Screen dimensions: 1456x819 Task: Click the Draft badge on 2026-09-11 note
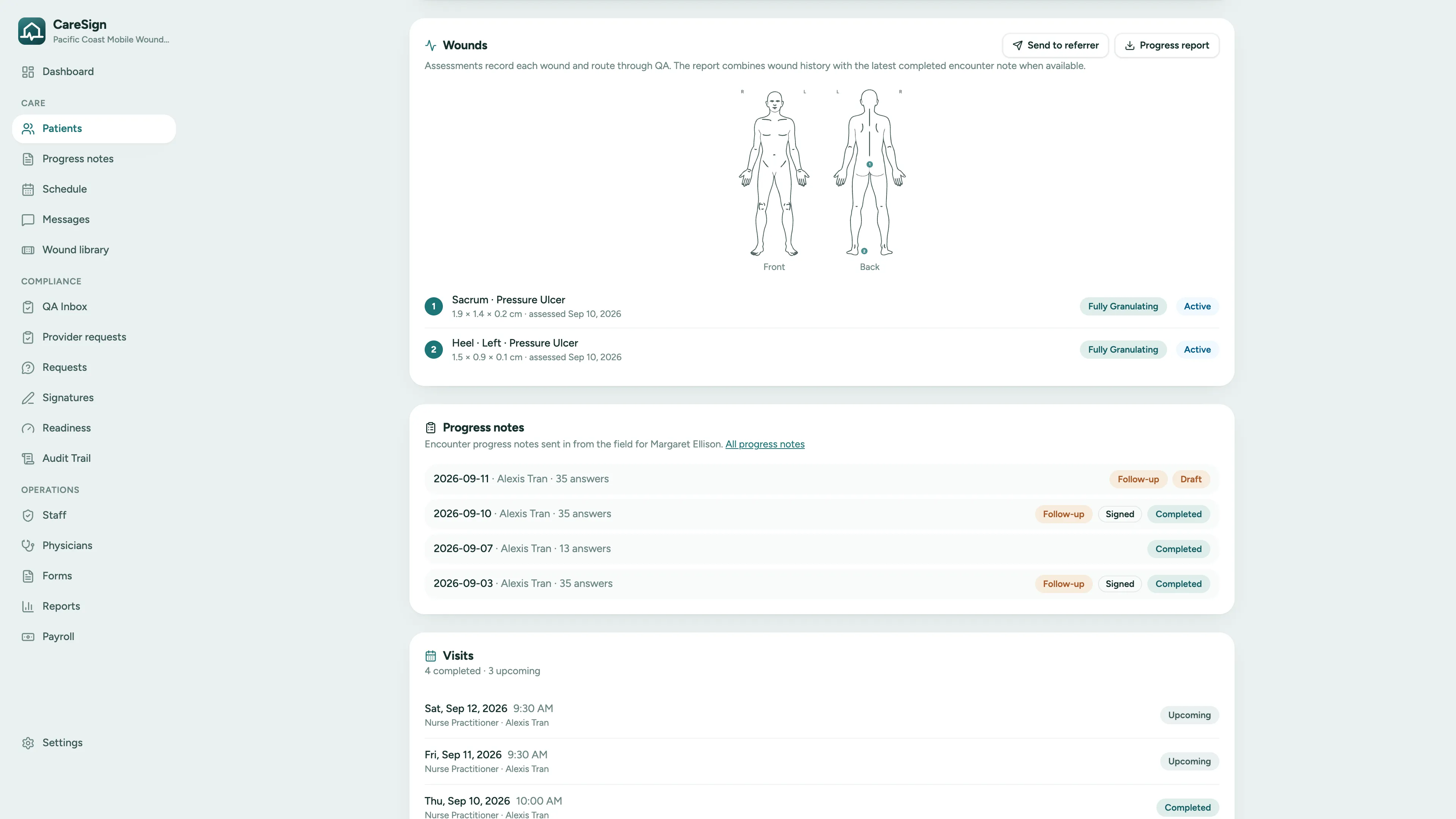coord(1190,479)
